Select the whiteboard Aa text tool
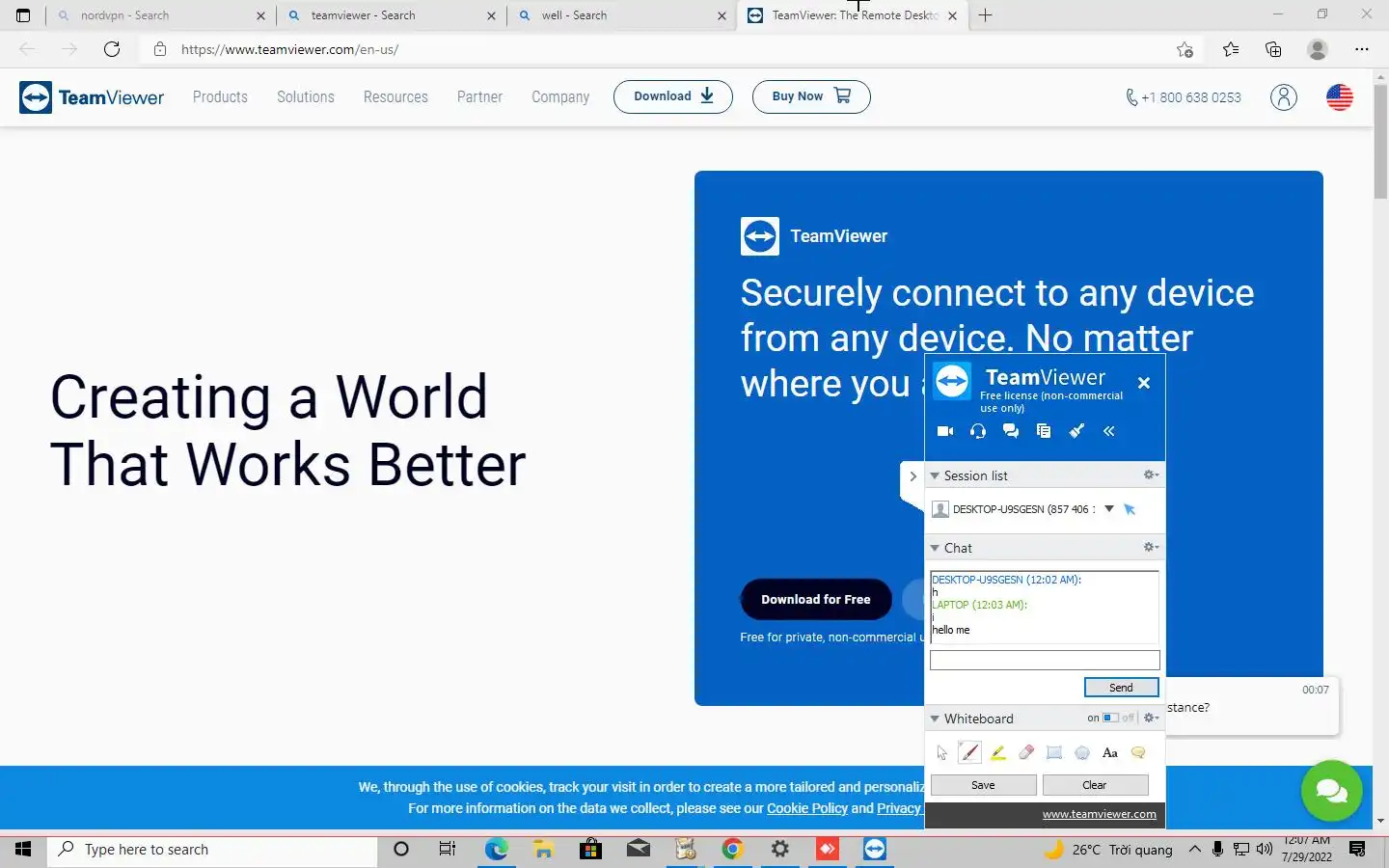Image resolution: width=1389 pixels, height=868 pixels. pos(1110,752)
